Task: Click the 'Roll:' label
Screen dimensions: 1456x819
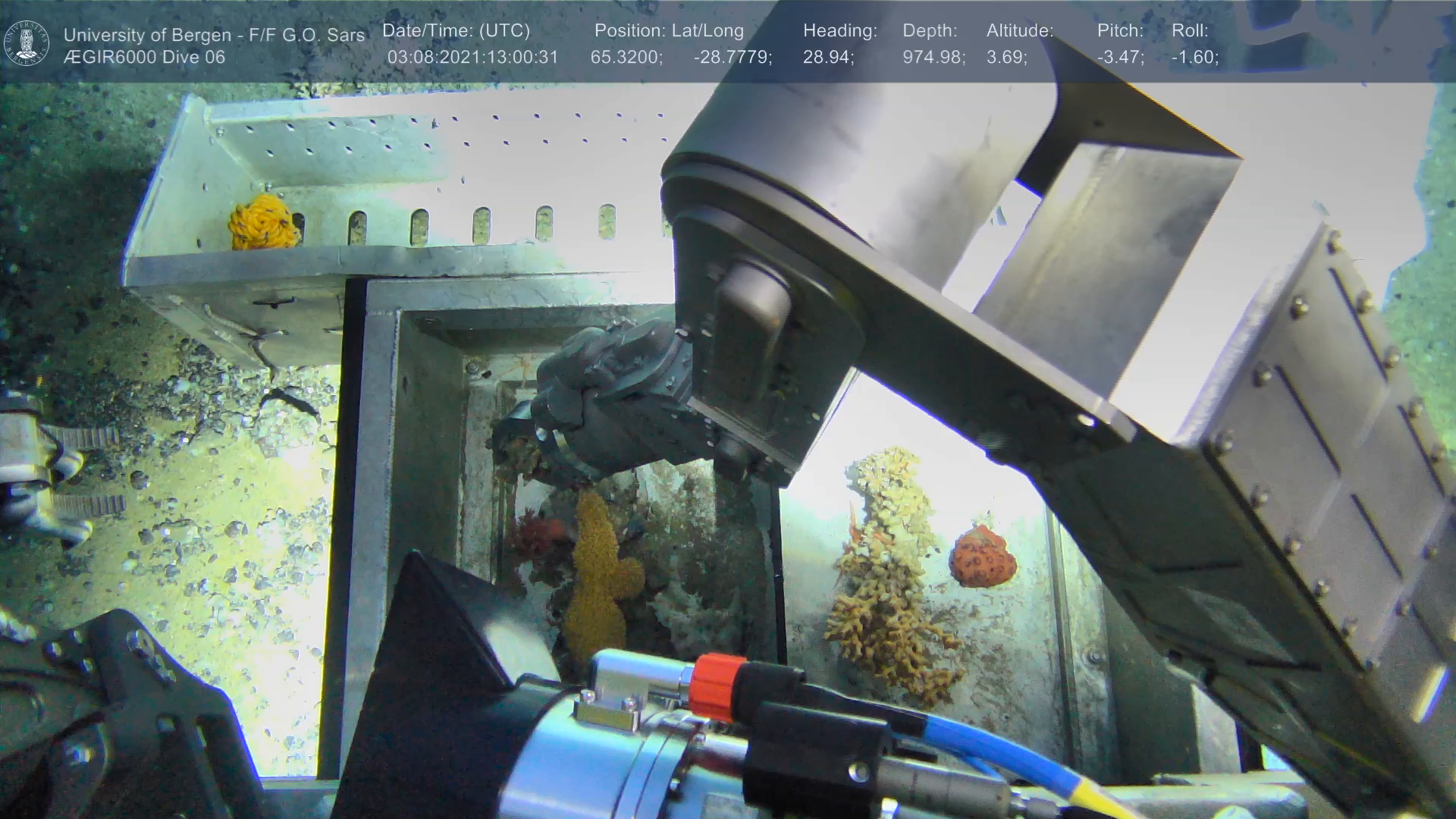Action: click(x=1190, y=30)
